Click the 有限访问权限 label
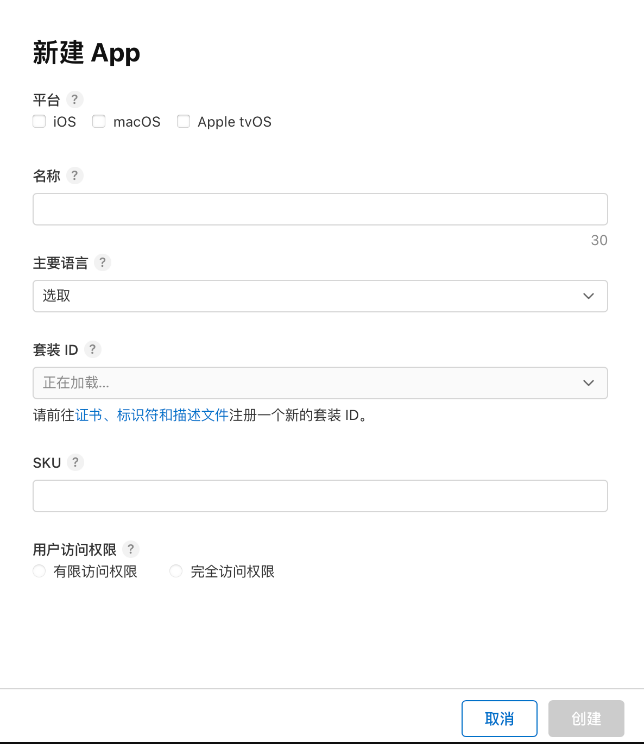Screen dimensions: 644x744 (x=95, y=571)
